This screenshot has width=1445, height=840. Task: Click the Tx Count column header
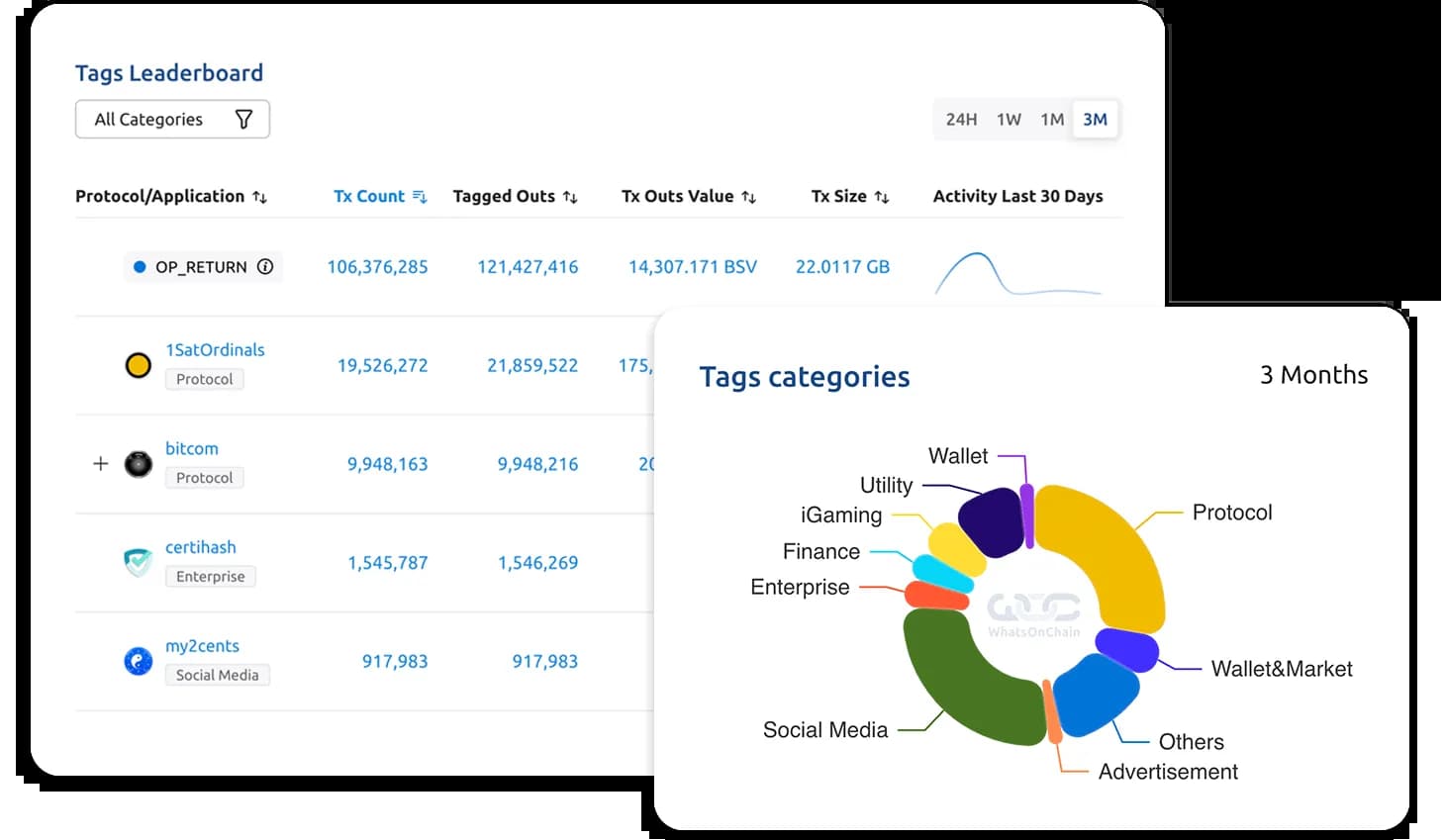tap(369, 196)
